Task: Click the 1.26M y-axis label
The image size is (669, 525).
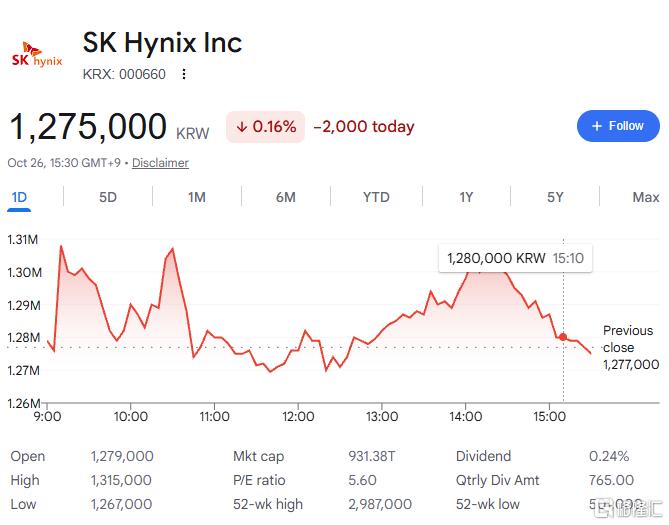Action: (23, 403)
